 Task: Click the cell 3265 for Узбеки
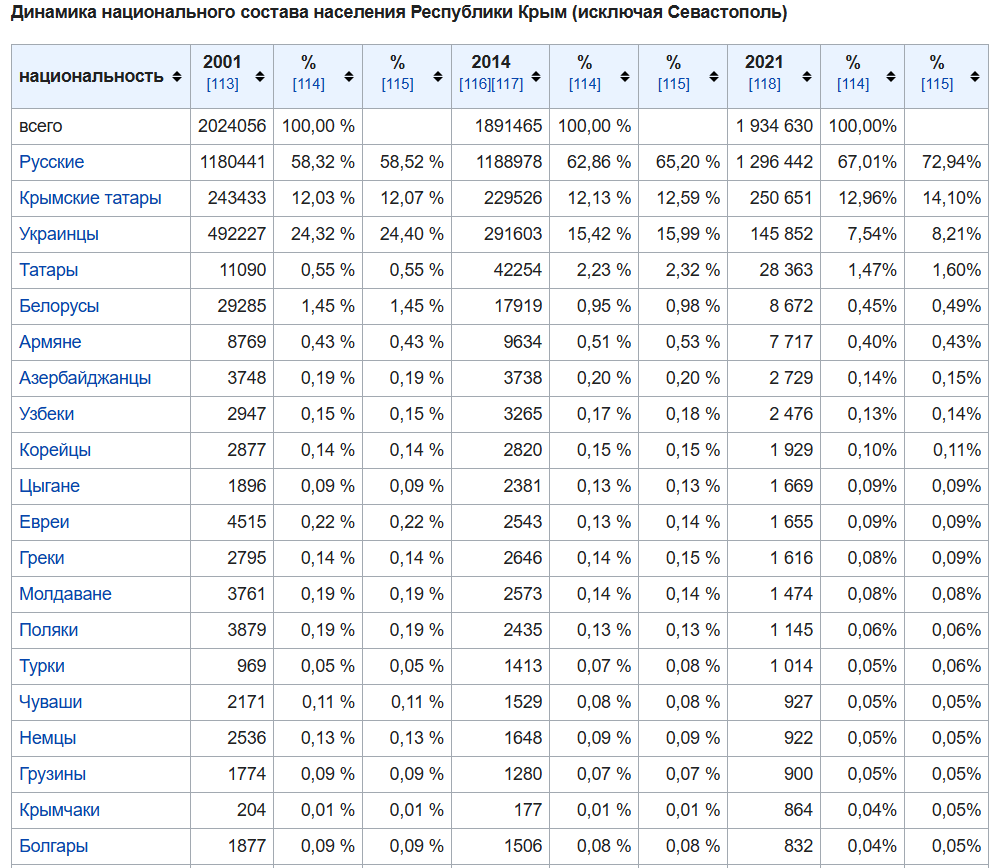click(500, 415)
